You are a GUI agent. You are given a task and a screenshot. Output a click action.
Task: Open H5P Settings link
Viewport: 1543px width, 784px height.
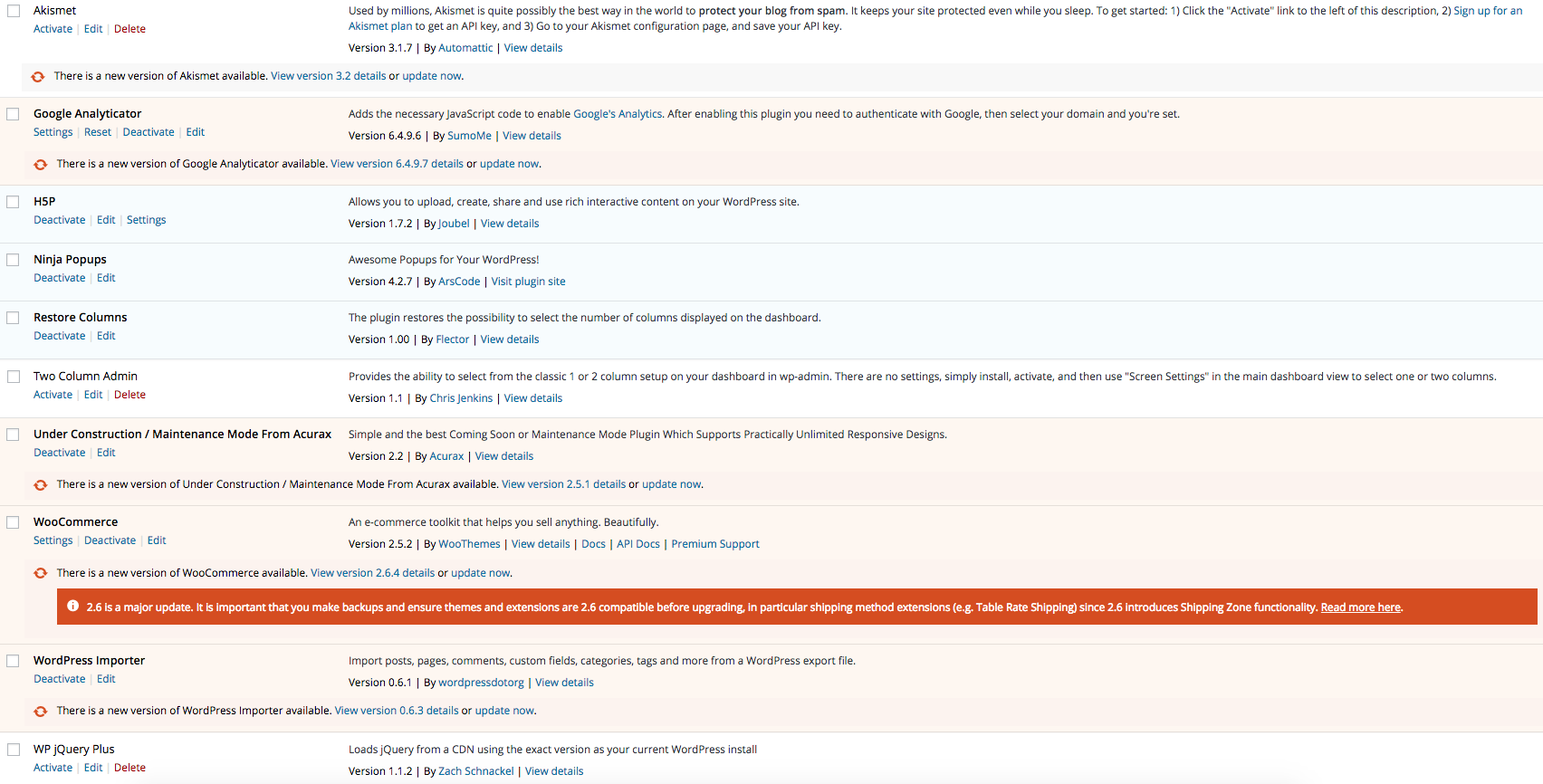pyautogui.click(x=146, y=220)
